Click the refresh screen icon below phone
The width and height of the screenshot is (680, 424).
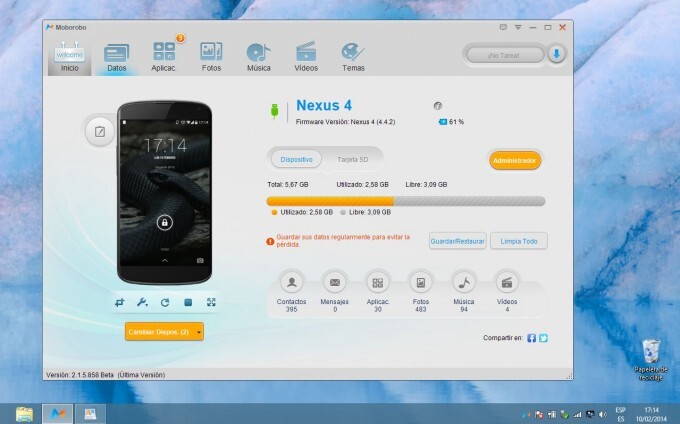pyautogui.click(x=164, y=302)
